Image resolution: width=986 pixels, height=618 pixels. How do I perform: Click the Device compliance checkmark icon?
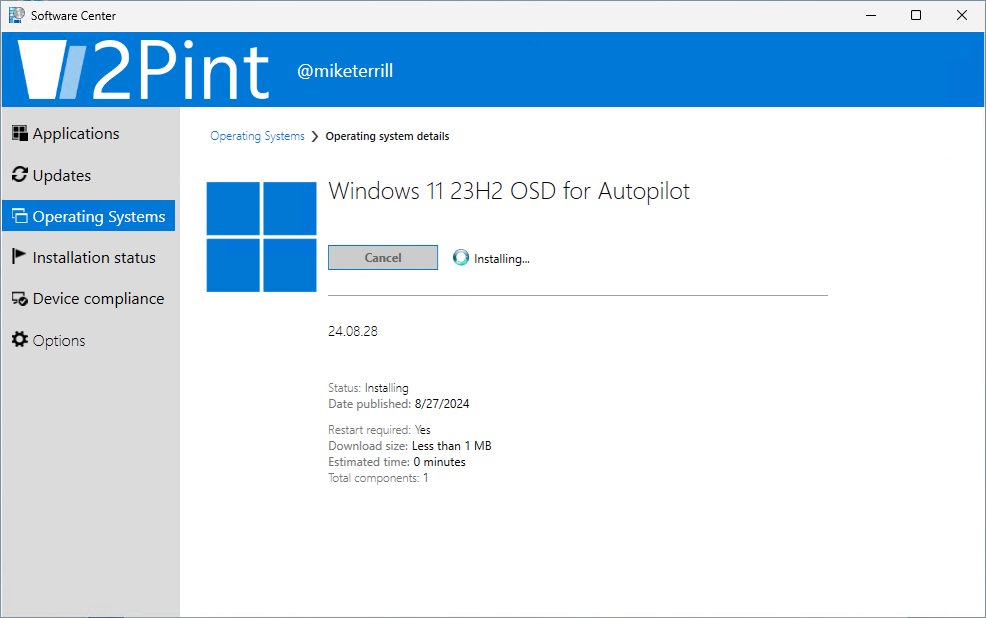[19, 299]
